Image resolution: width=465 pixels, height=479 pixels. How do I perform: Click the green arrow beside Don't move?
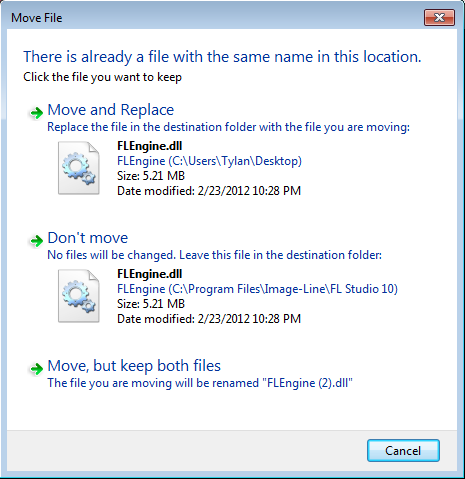click(36, 240)
